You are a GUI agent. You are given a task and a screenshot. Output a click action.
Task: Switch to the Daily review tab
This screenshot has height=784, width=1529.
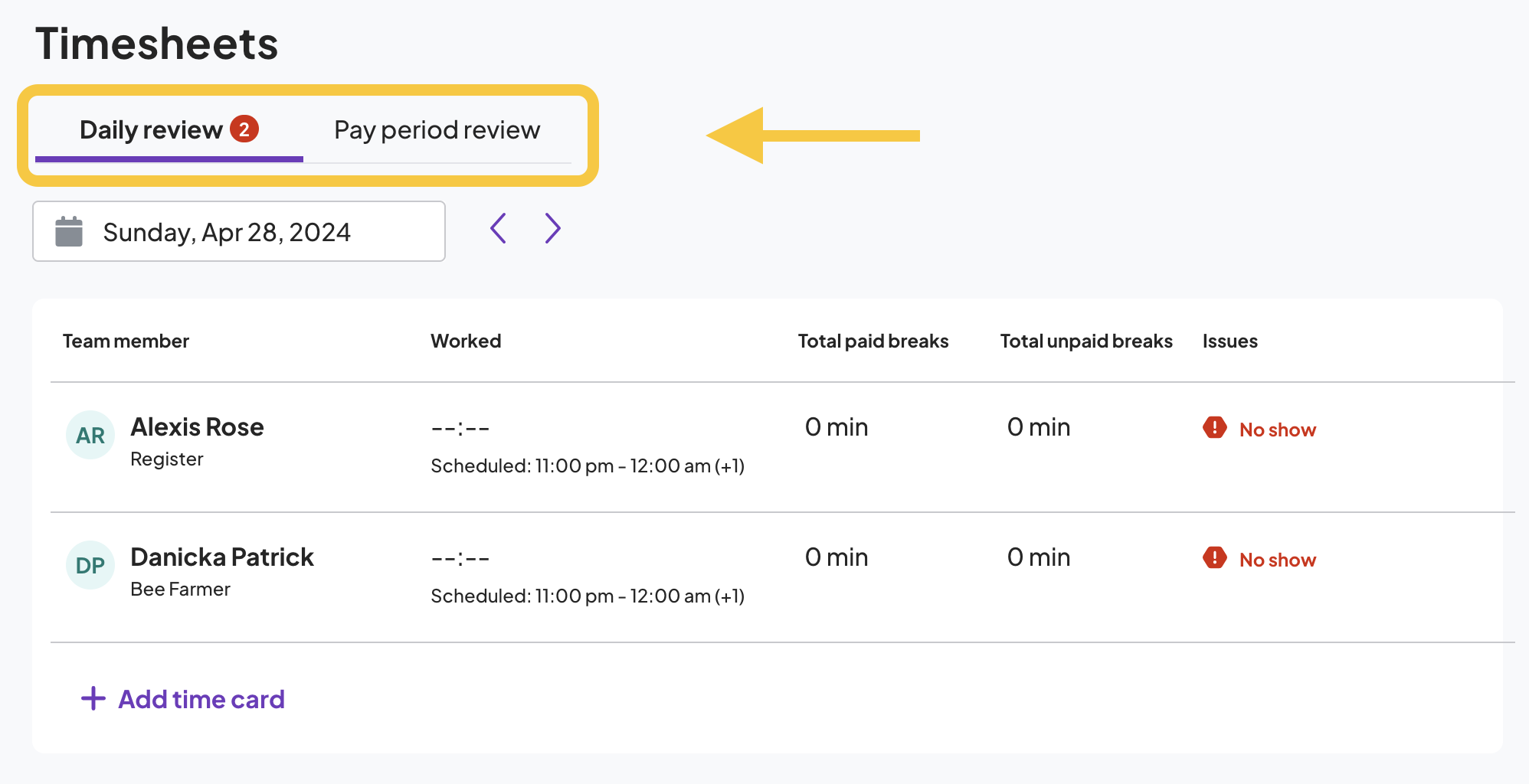tap(151, 130)
